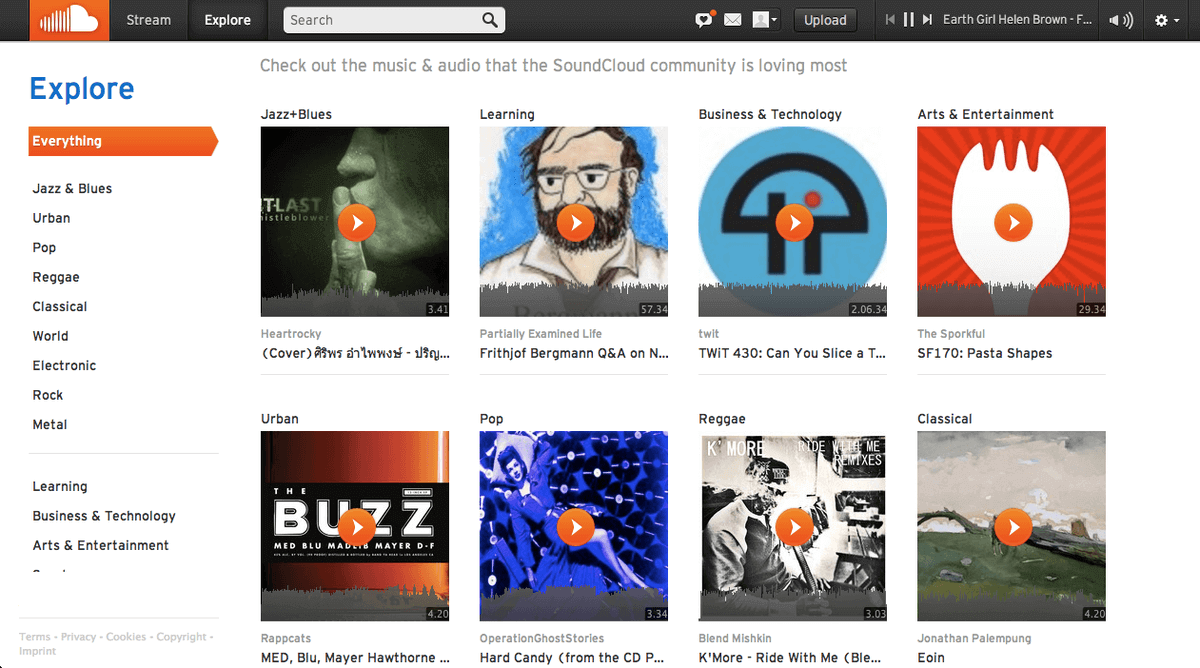This screenshot has width=1200, height=668.
Task: Click the search magnifier icon
Action: (490, 20)
